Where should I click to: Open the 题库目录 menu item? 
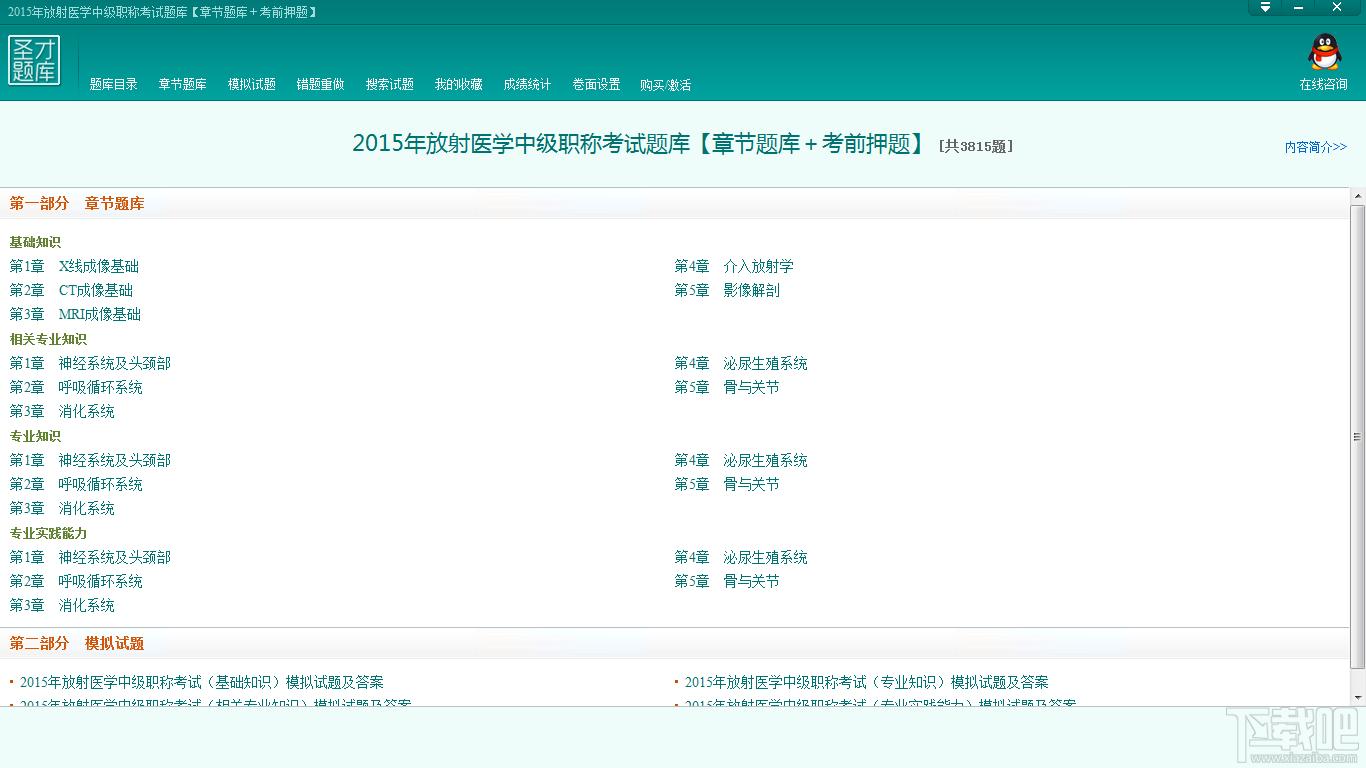(114, 85)
